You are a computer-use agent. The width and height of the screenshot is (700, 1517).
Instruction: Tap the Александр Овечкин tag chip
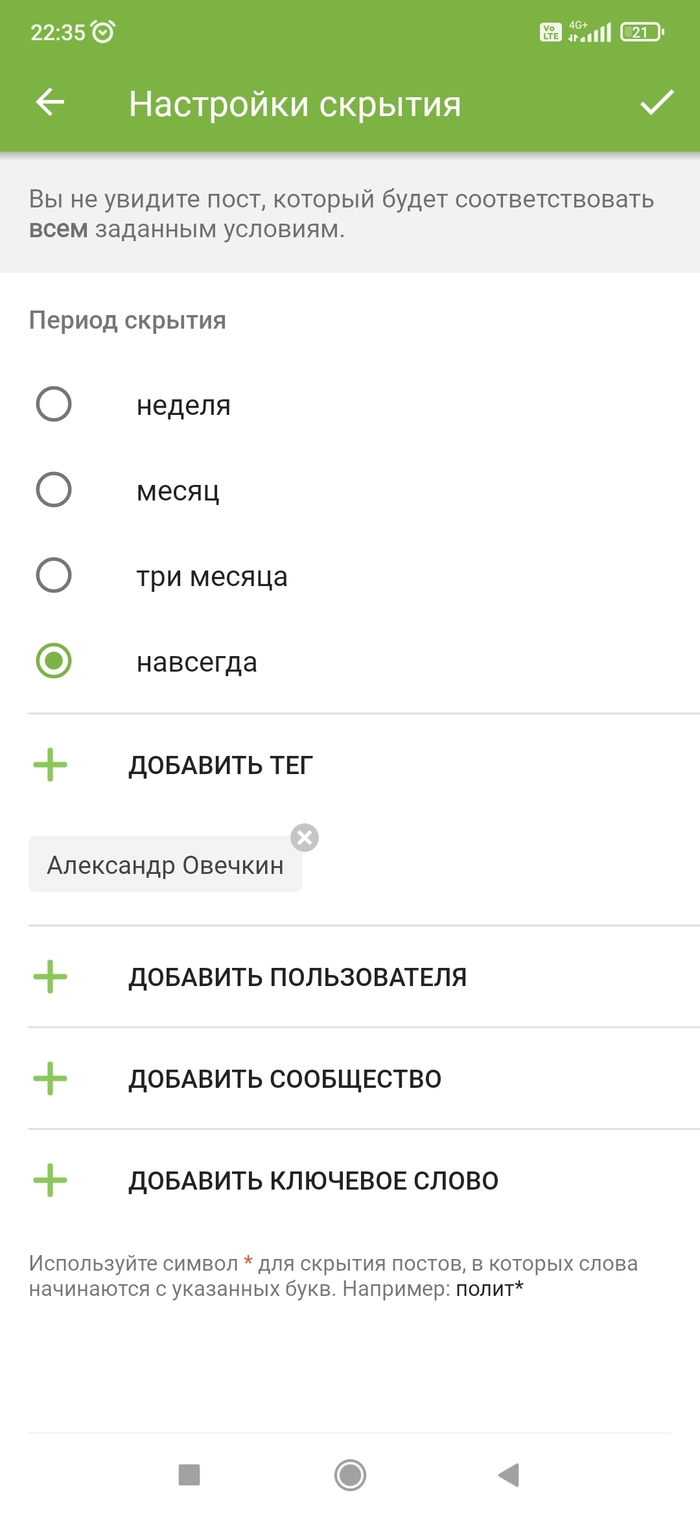point(165,865)
